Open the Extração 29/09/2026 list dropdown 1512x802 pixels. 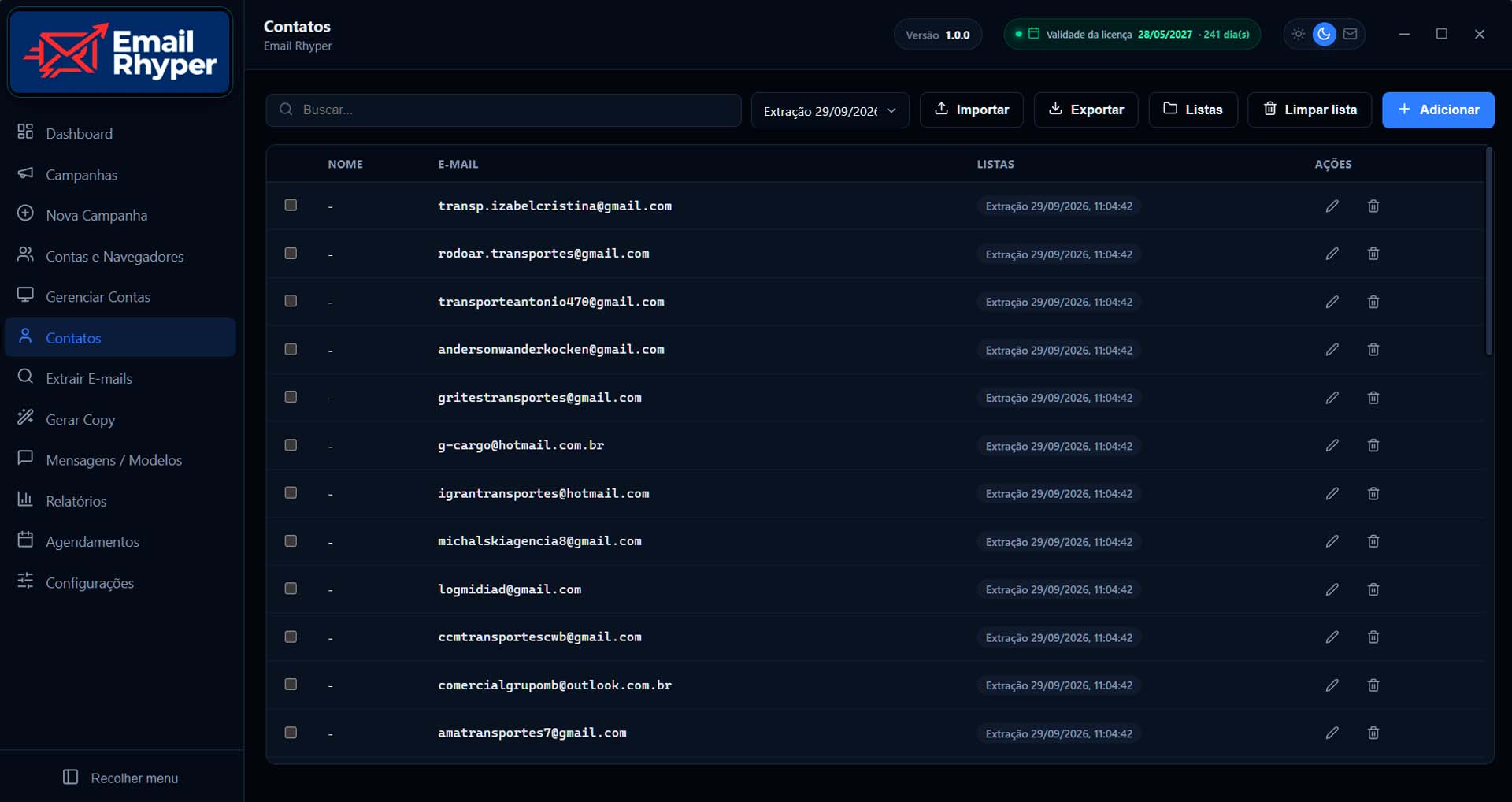(x=830, y=110)
